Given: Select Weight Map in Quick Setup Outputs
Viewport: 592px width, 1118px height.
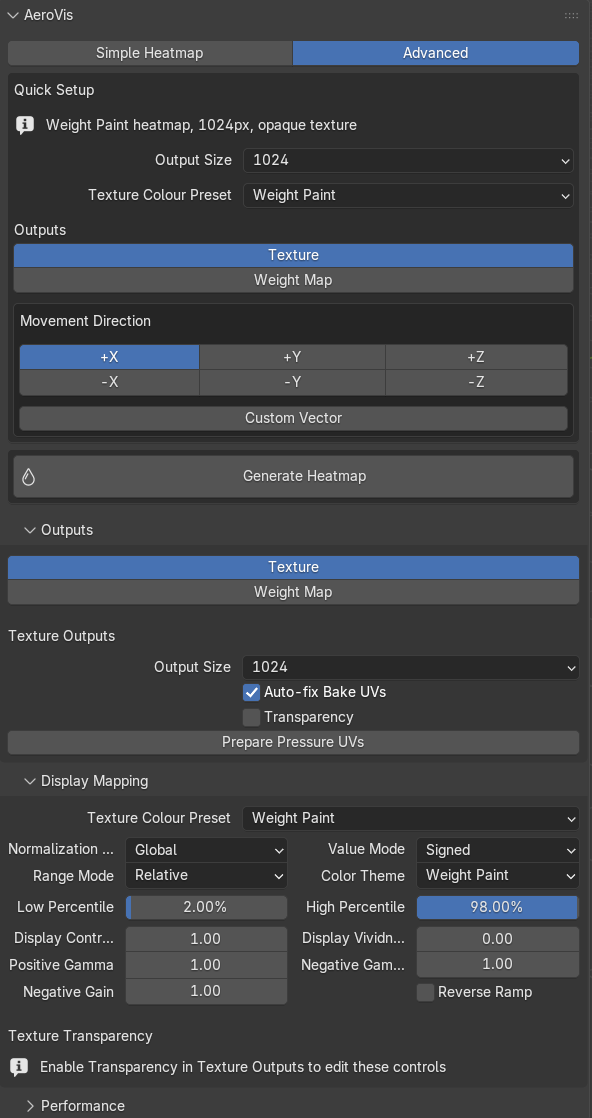Looking at the screenshot, I should (x=293, y=280).
